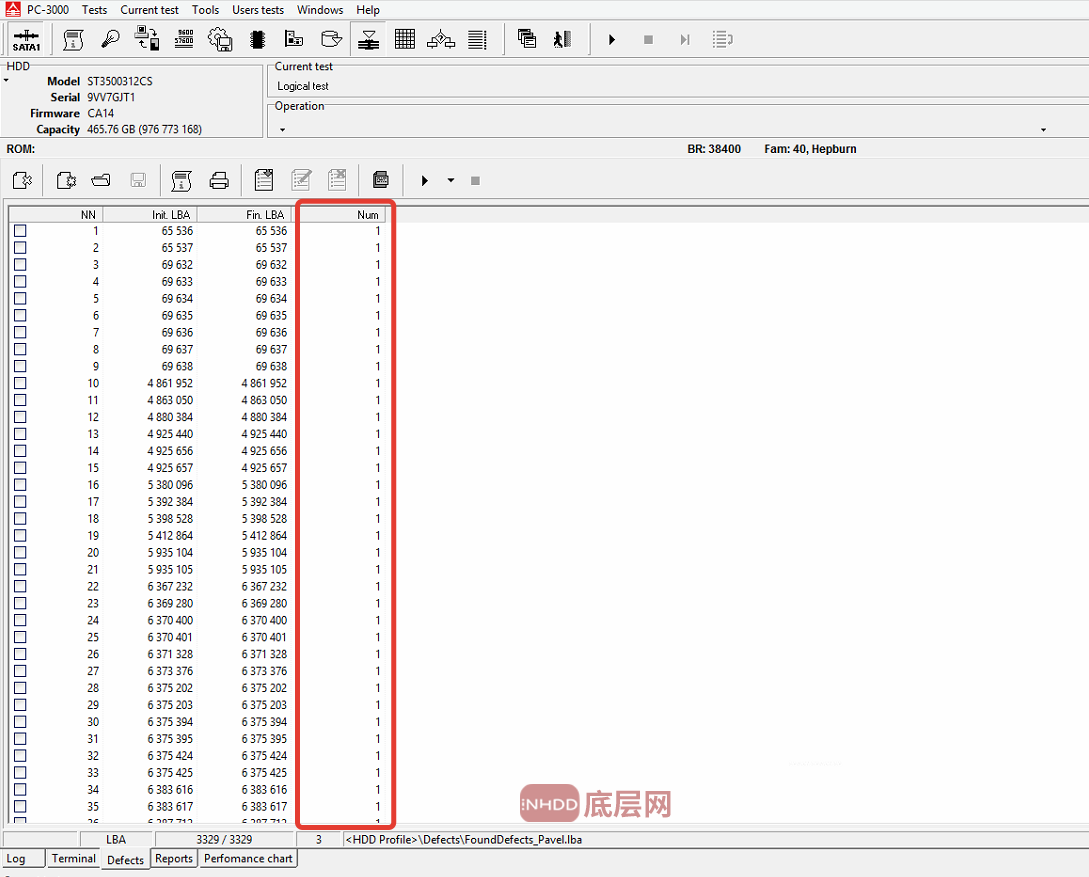Click the stop square in the defects toolbar

pyautogui.click(x=475, y=181)
